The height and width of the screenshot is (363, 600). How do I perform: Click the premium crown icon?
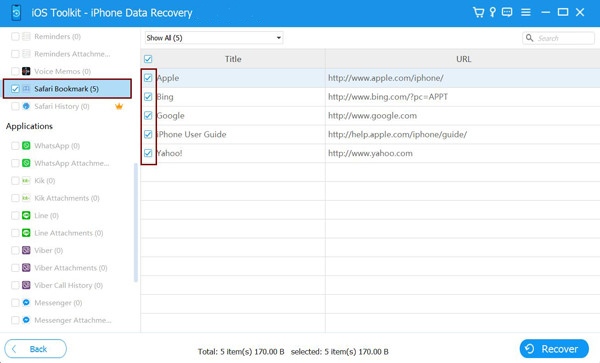[119, 106]
